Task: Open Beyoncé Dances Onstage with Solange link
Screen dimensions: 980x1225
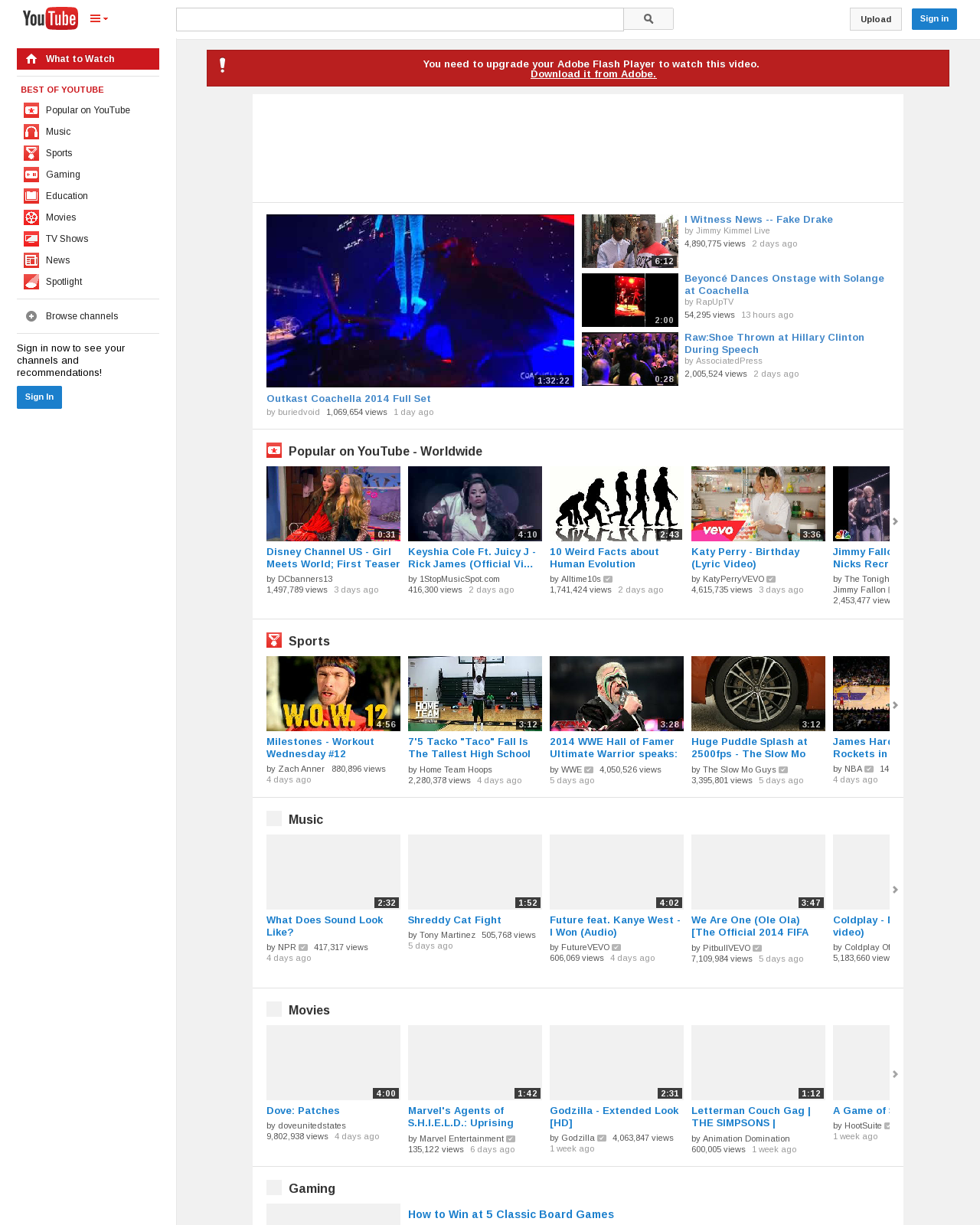Action: click(x=784, y=285)
